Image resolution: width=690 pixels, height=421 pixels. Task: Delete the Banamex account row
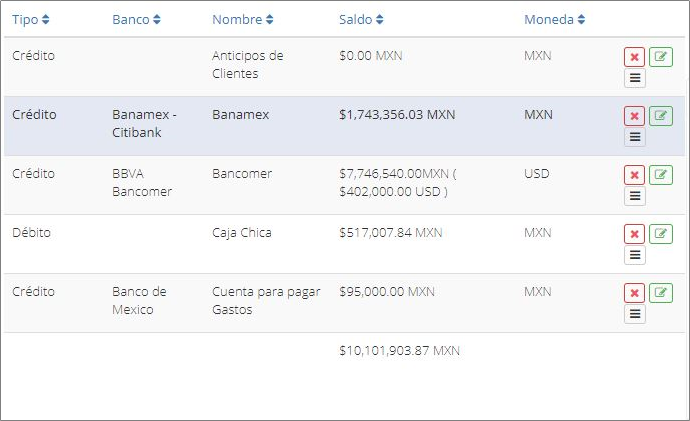(634, 116)
